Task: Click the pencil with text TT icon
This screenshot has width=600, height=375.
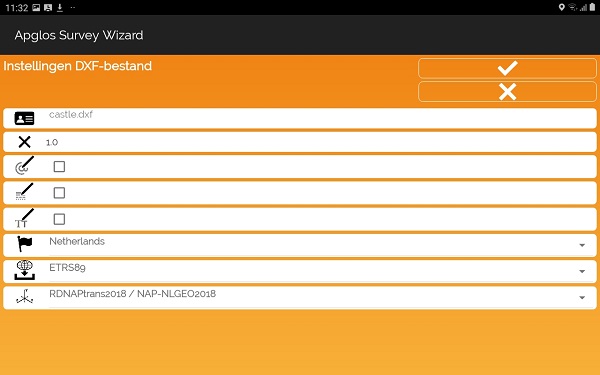Action: (24, 218)
